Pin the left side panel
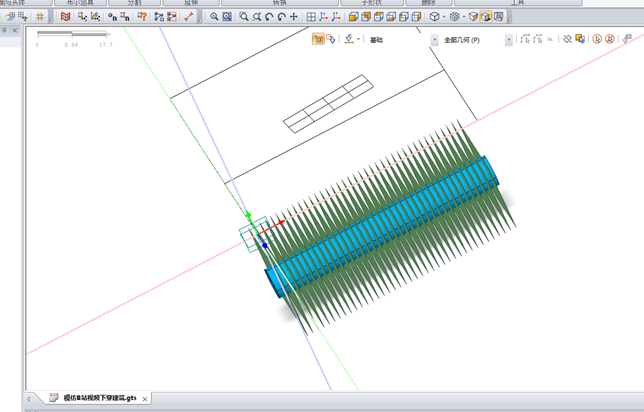The image size is (644, 412). tap(5, 30)
